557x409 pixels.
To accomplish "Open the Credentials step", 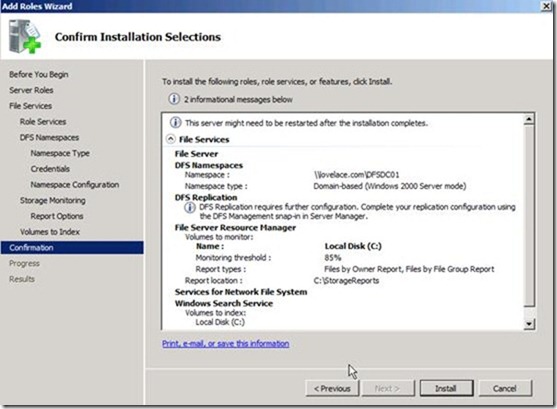I will tap(50, 169).
